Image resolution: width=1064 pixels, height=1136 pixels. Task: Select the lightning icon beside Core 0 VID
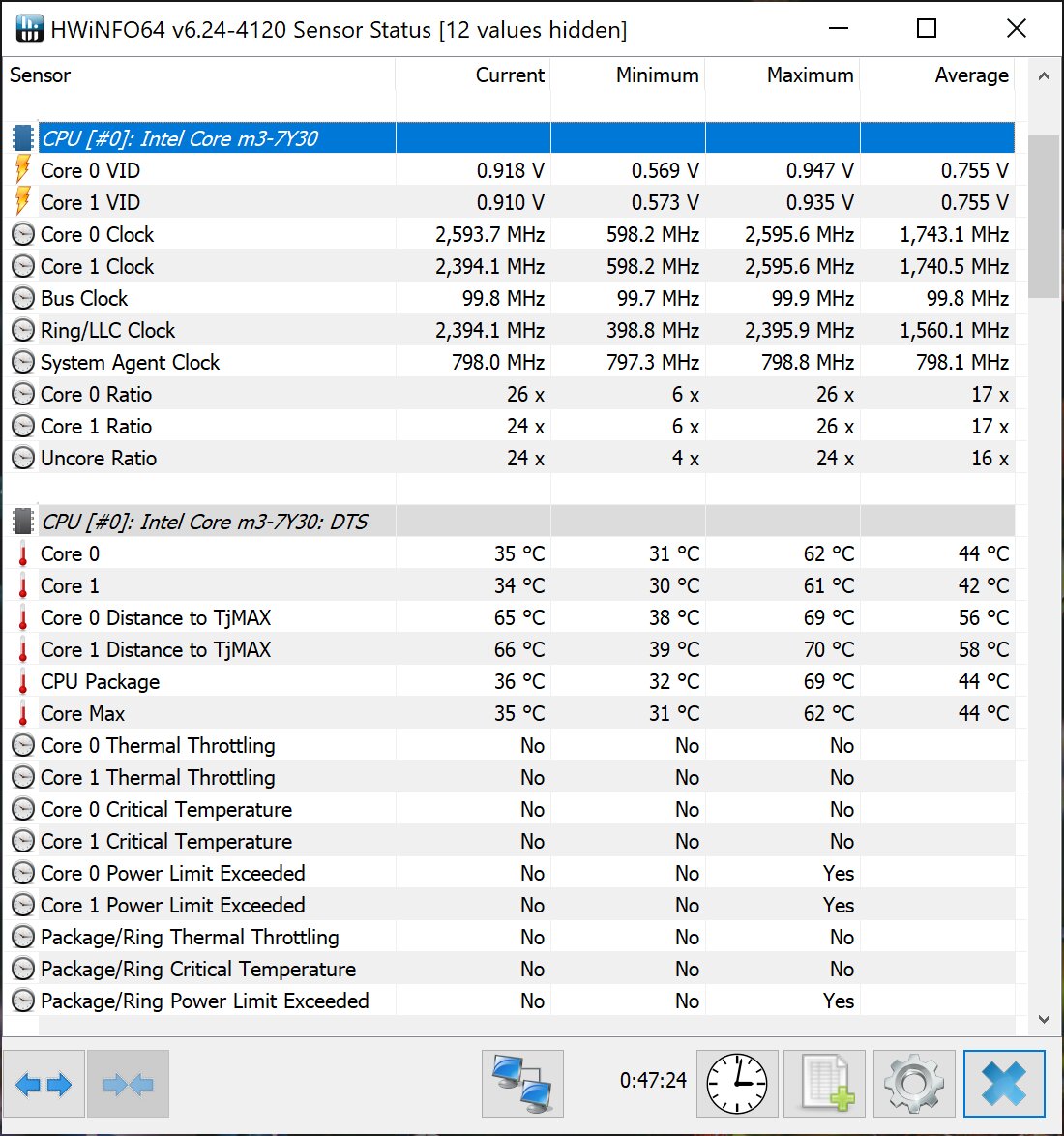click(23, 170)
